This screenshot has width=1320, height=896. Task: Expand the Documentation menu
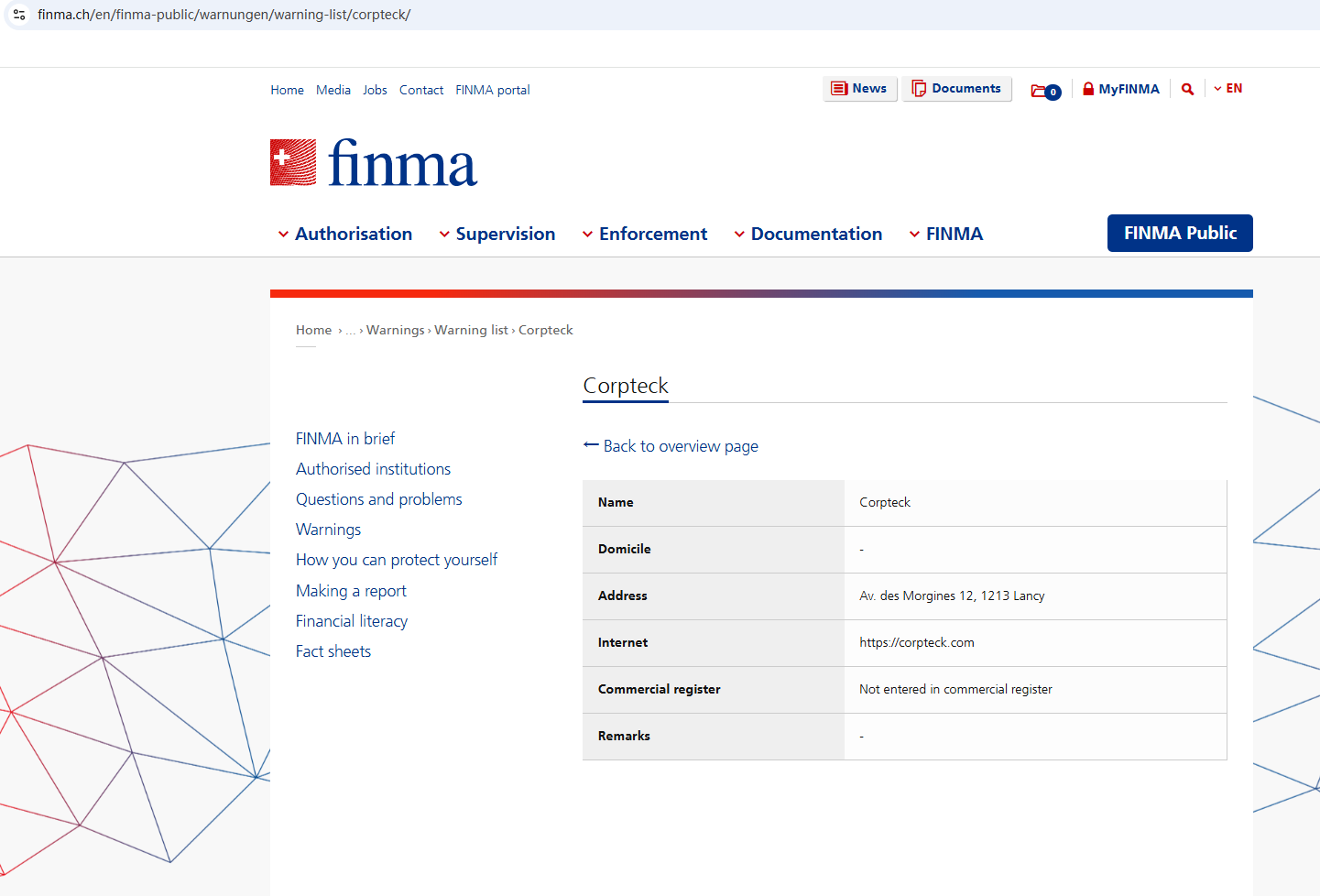click(x=808, y=234)
